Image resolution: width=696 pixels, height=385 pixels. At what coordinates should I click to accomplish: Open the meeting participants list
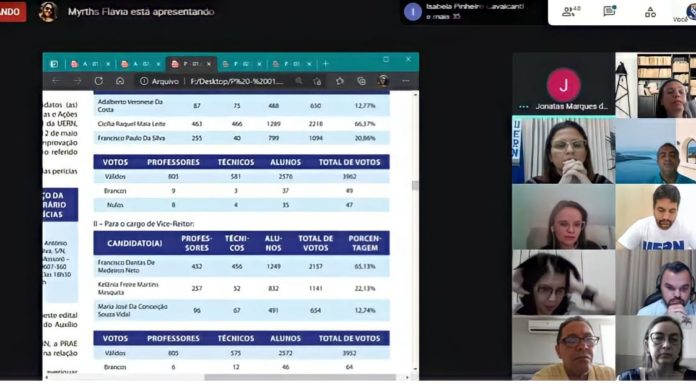571,12
